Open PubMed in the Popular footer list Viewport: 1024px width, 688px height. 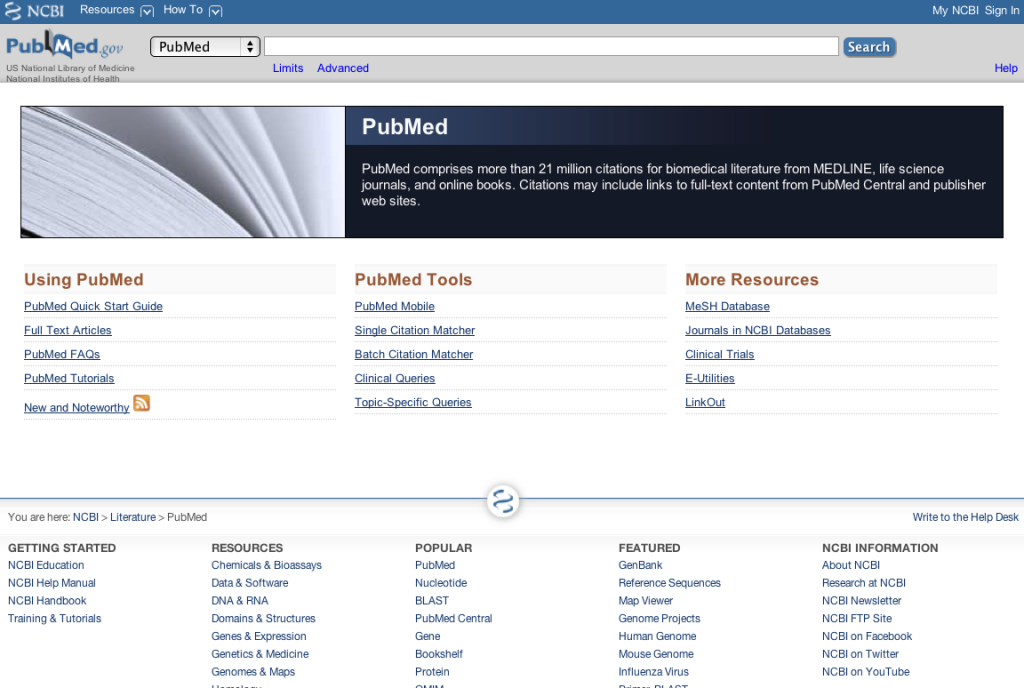coord(435,565)
